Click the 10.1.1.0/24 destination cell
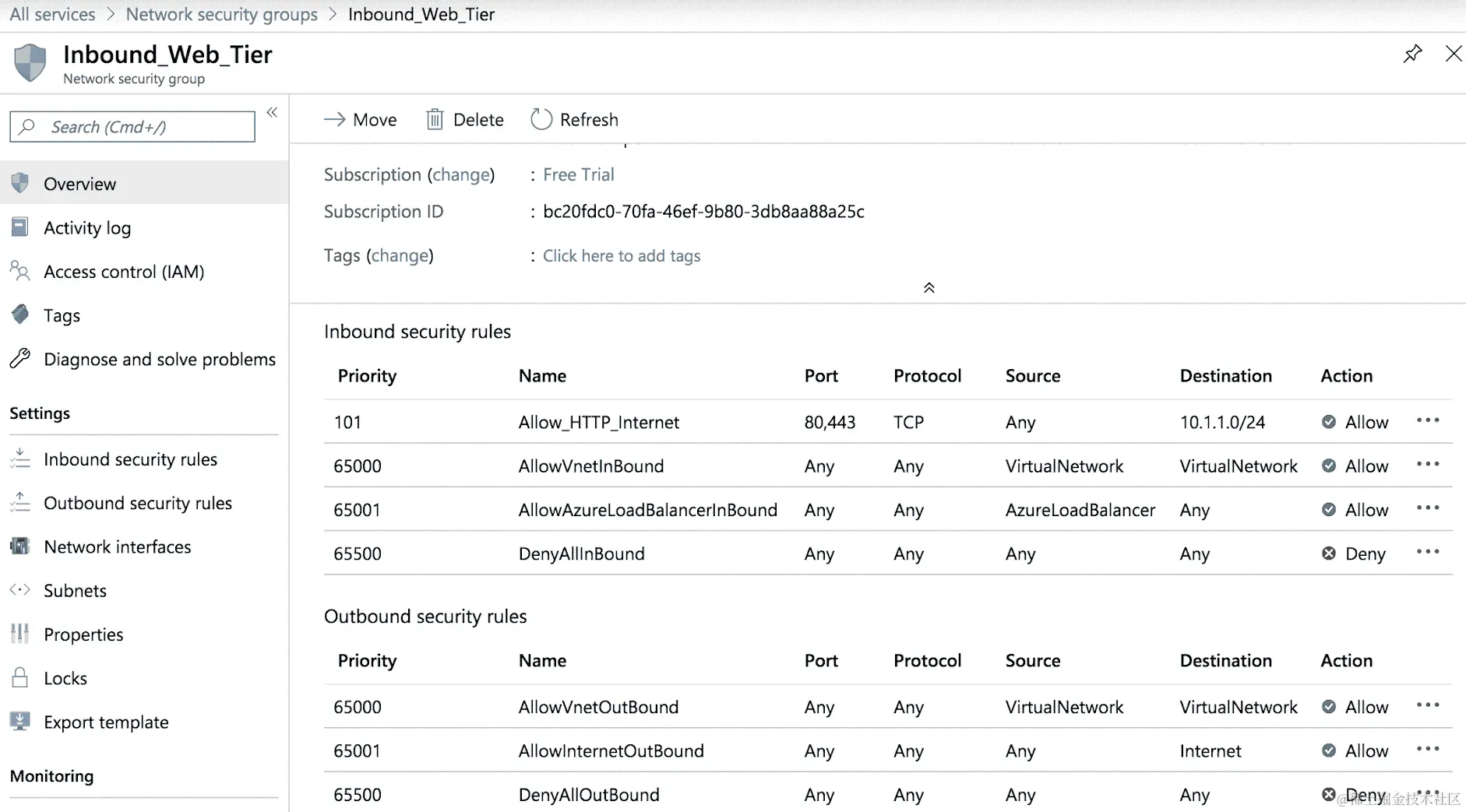The image size is (1466, 812). click(x=1222, y=422)
